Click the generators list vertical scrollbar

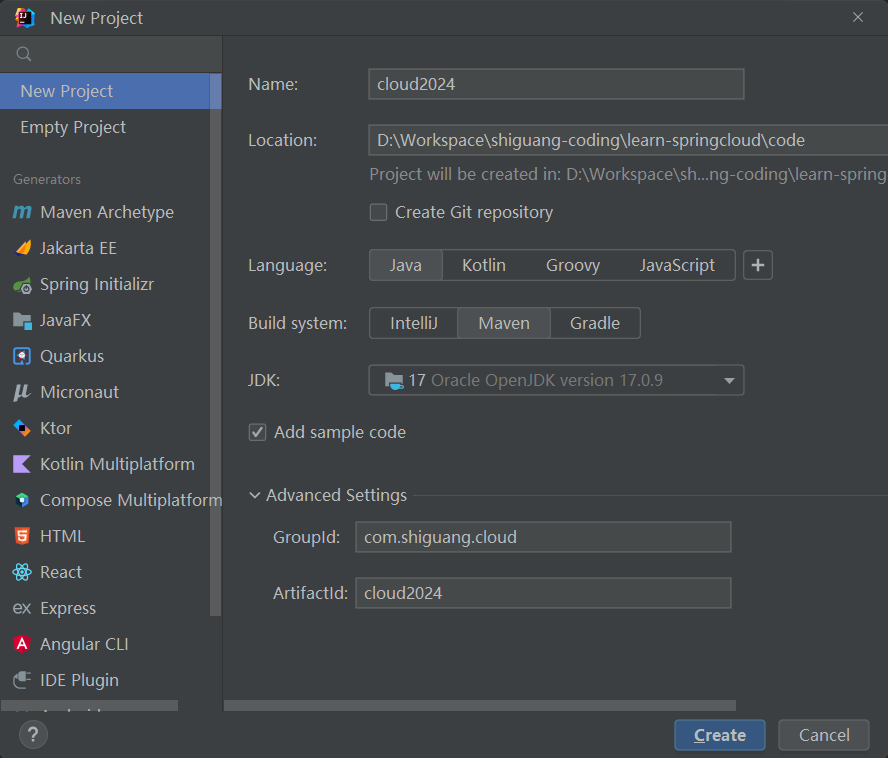click(216, 344)
